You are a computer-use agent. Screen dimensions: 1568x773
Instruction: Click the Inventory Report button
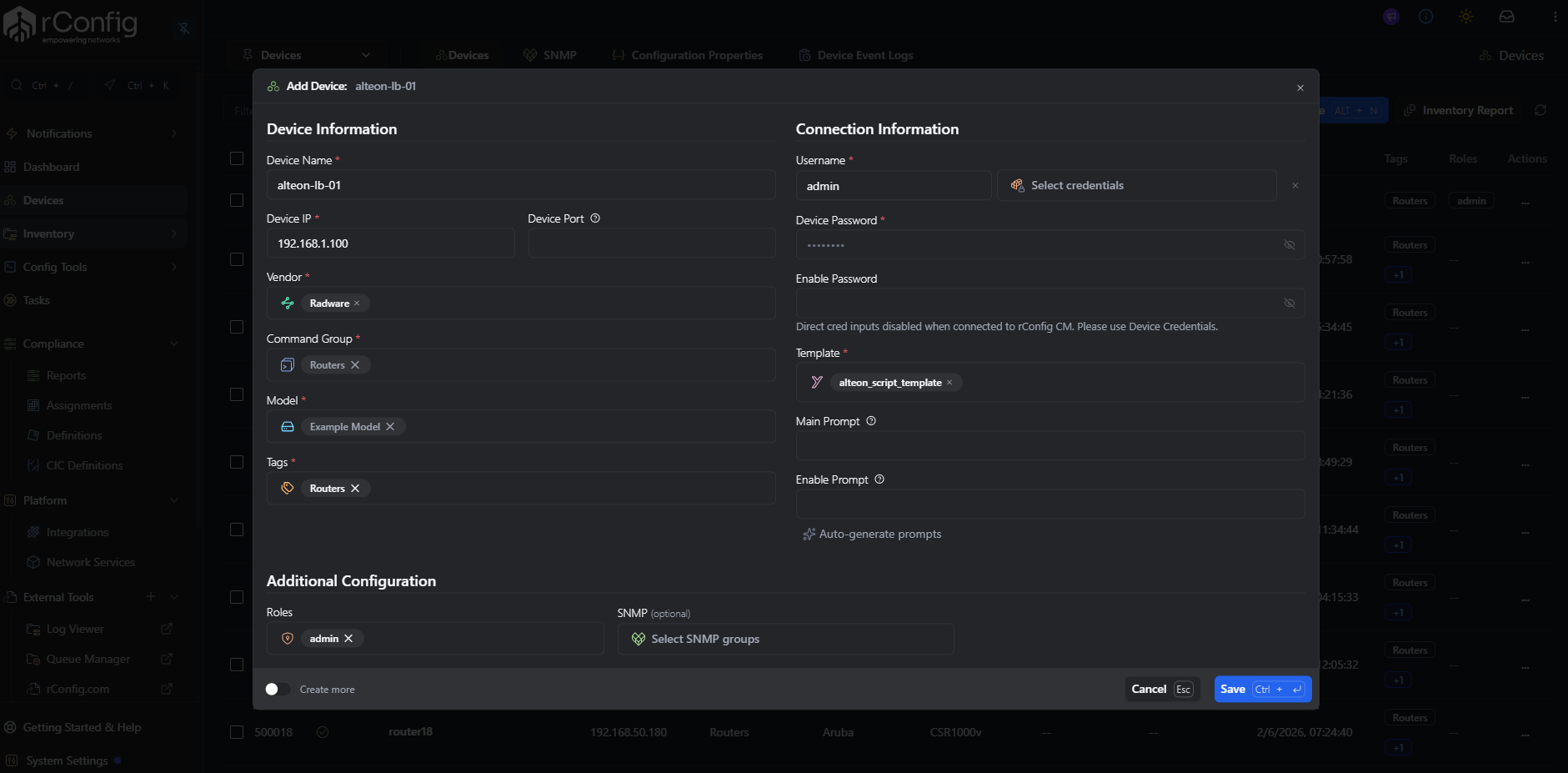[1458, 110]
